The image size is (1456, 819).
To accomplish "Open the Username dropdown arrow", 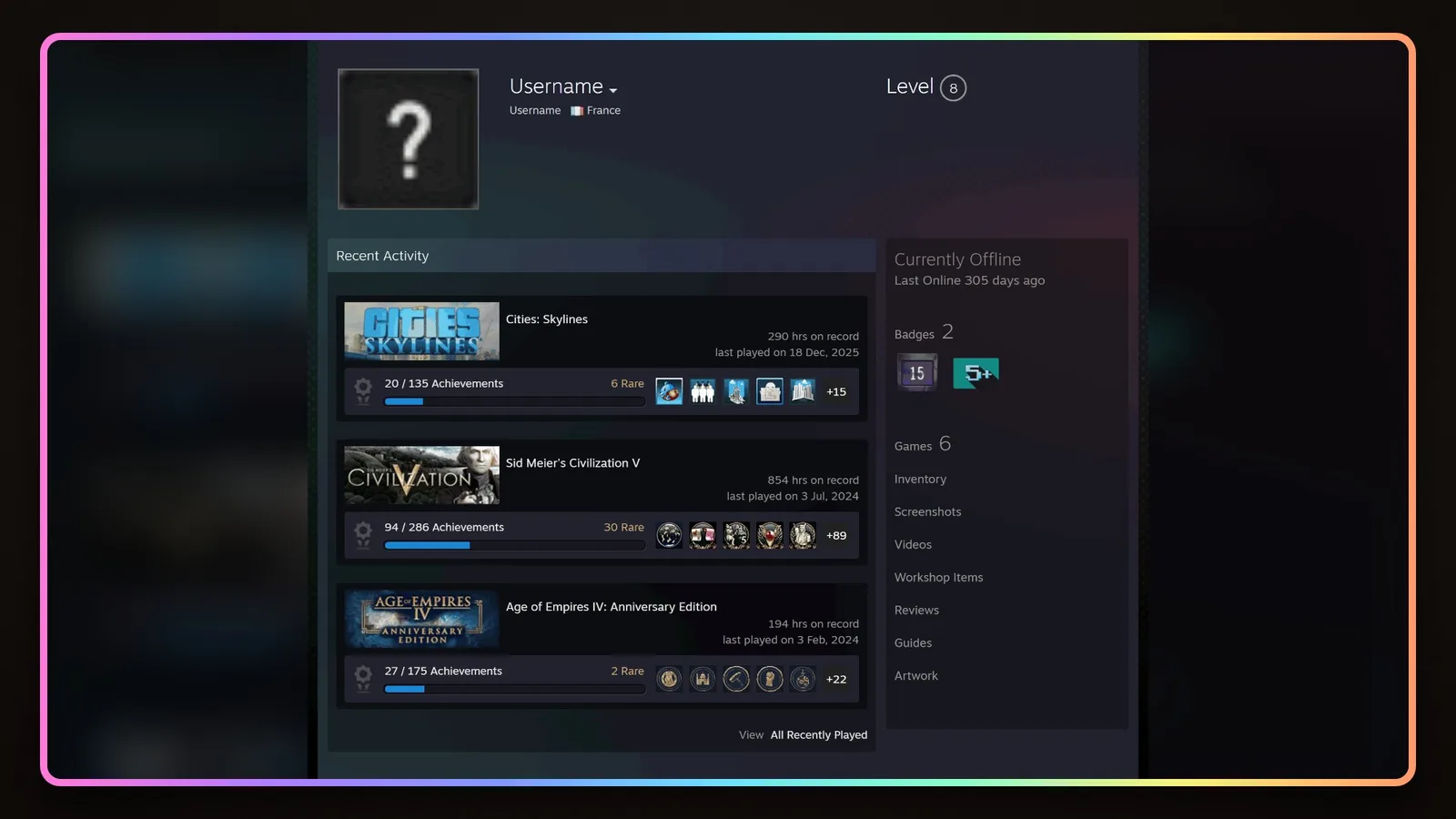I will pos(613,90).
